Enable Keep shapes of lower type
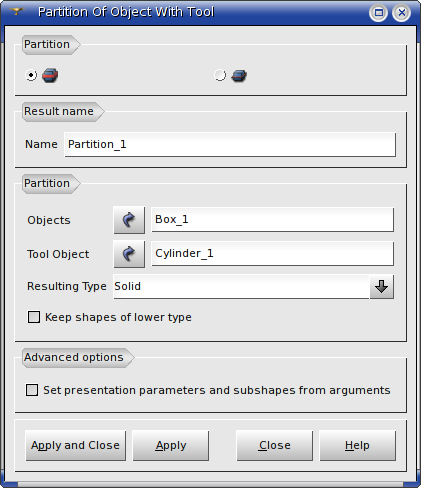Screen dimensions: 421x488 point(34,317)
